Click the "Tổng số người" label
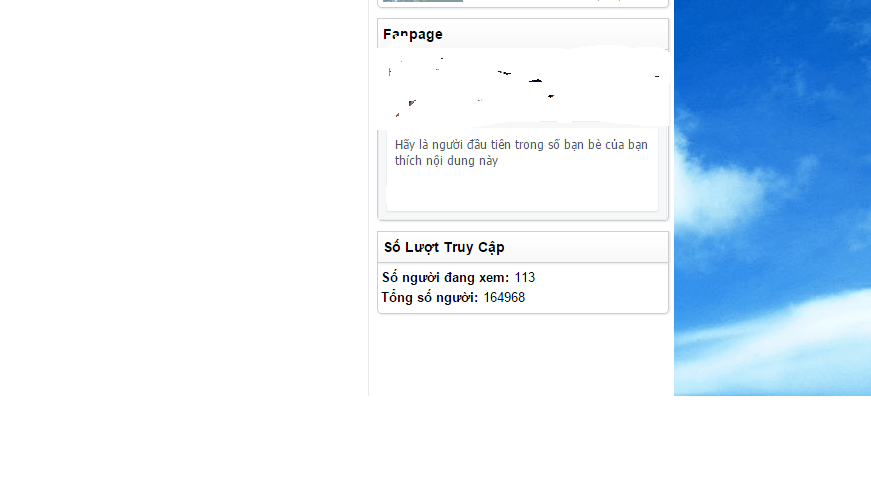871x490 pixels. [429, 297]
